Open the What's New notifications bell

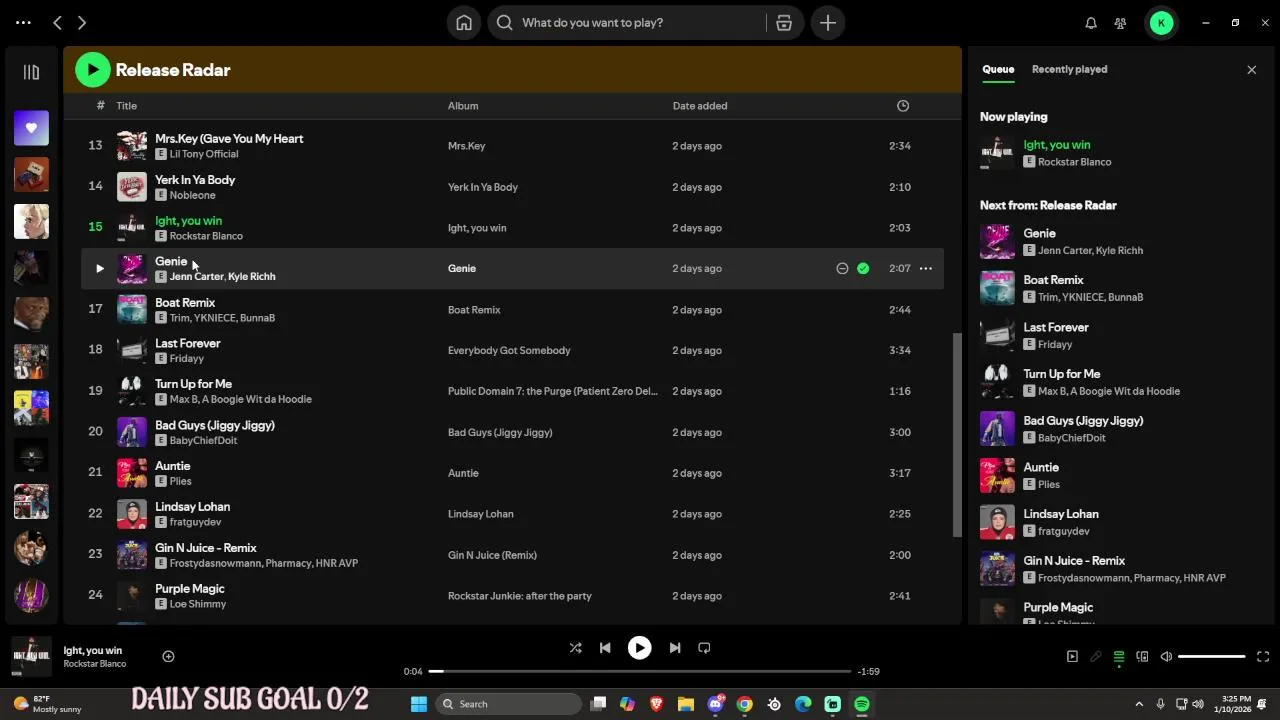1091,23
